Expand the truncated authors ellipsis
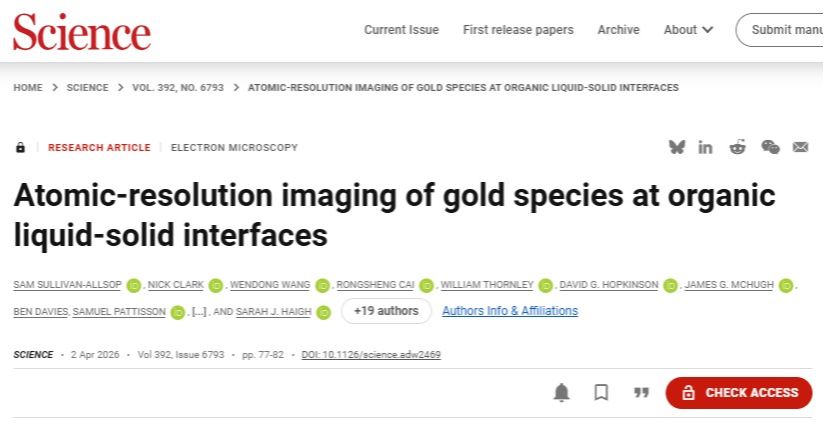This screenshot has height=428, width=824. pyautogui.click(x=200, y=312)
